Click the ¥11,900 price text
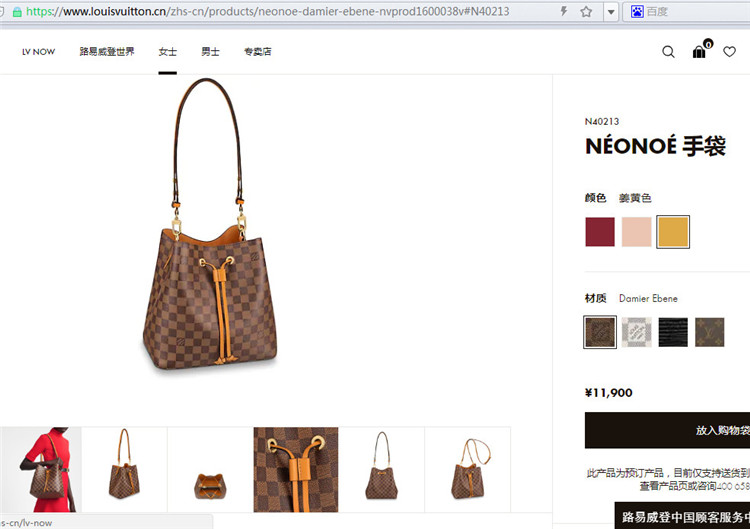 click(x=608, y=393)
